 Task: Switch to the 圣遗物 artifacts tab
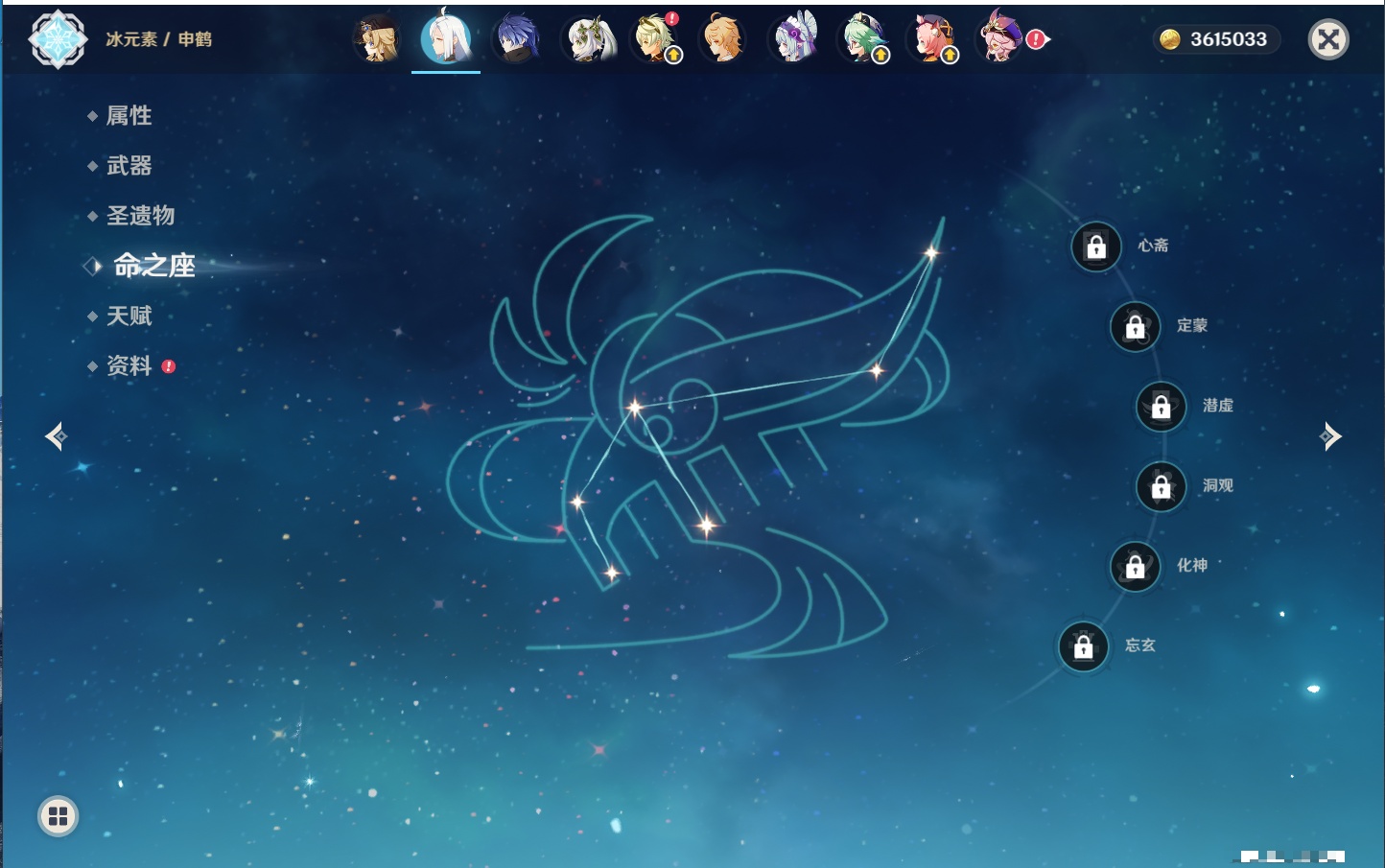point(140,216)
